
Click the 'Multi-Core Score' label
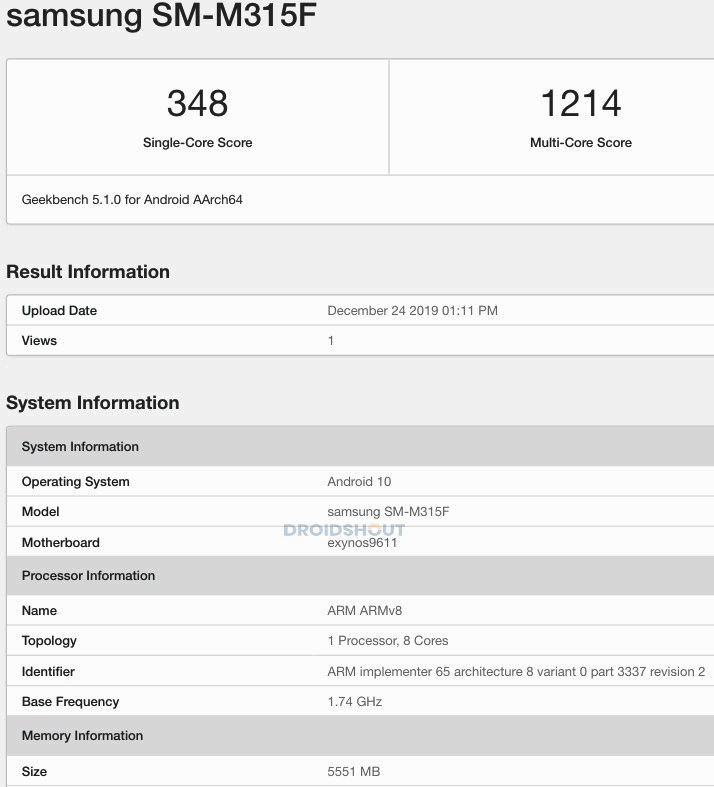(581, 143)
